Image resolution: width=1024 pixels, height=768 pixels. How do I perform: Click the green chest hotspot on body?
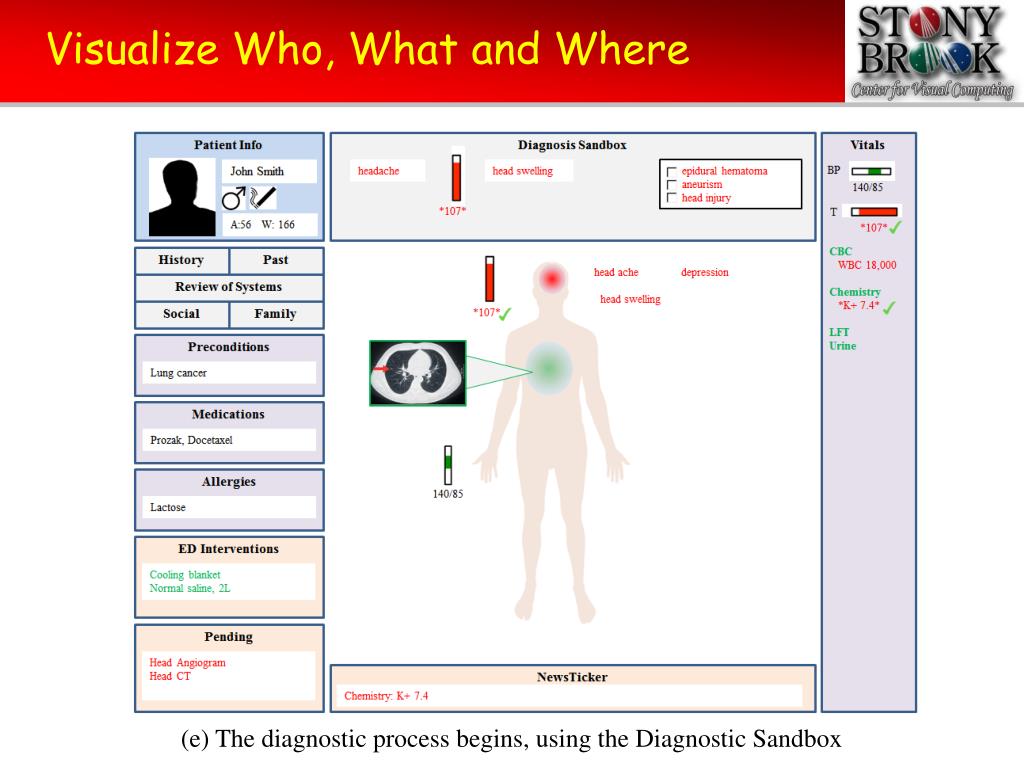tap(549, 368)
